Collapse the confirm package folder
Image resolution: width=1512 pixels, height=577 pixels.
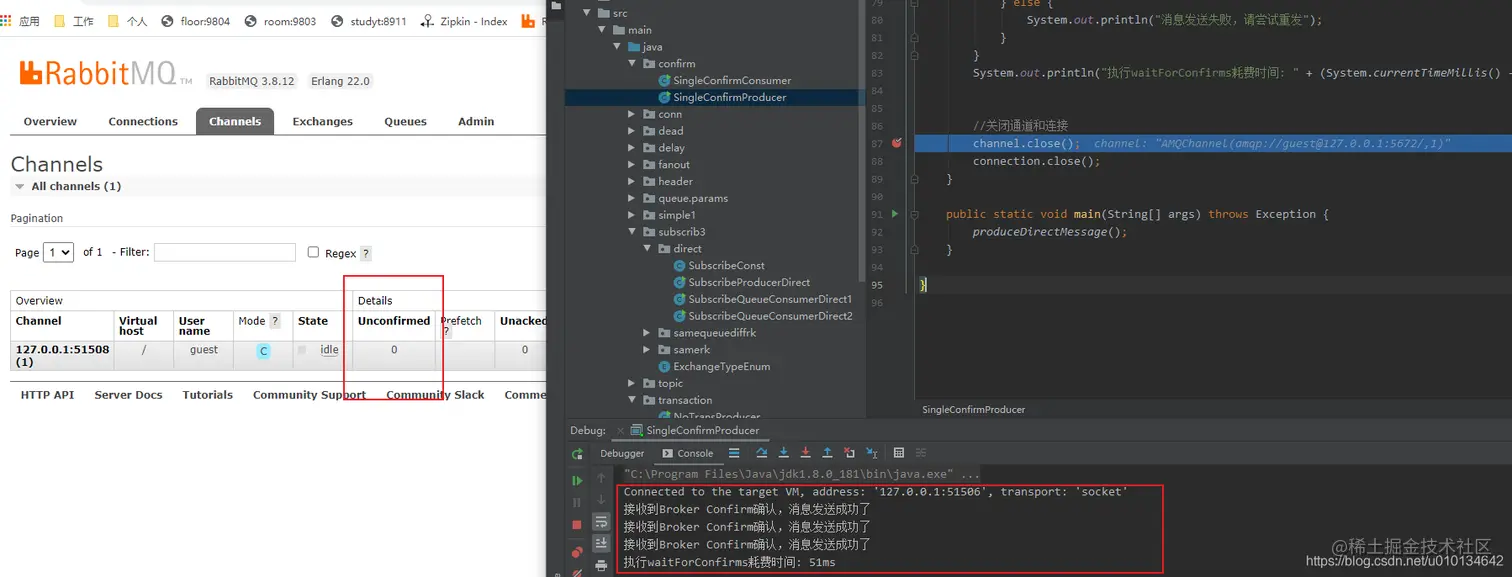point(632,63)
